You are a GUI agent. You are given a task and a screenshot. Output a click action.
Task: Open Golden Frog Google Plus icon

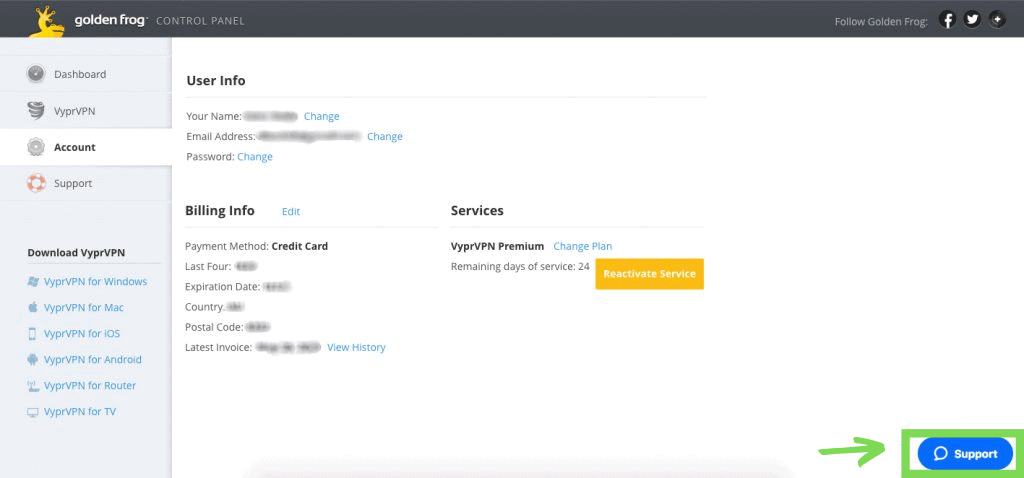tap(997, 20)
